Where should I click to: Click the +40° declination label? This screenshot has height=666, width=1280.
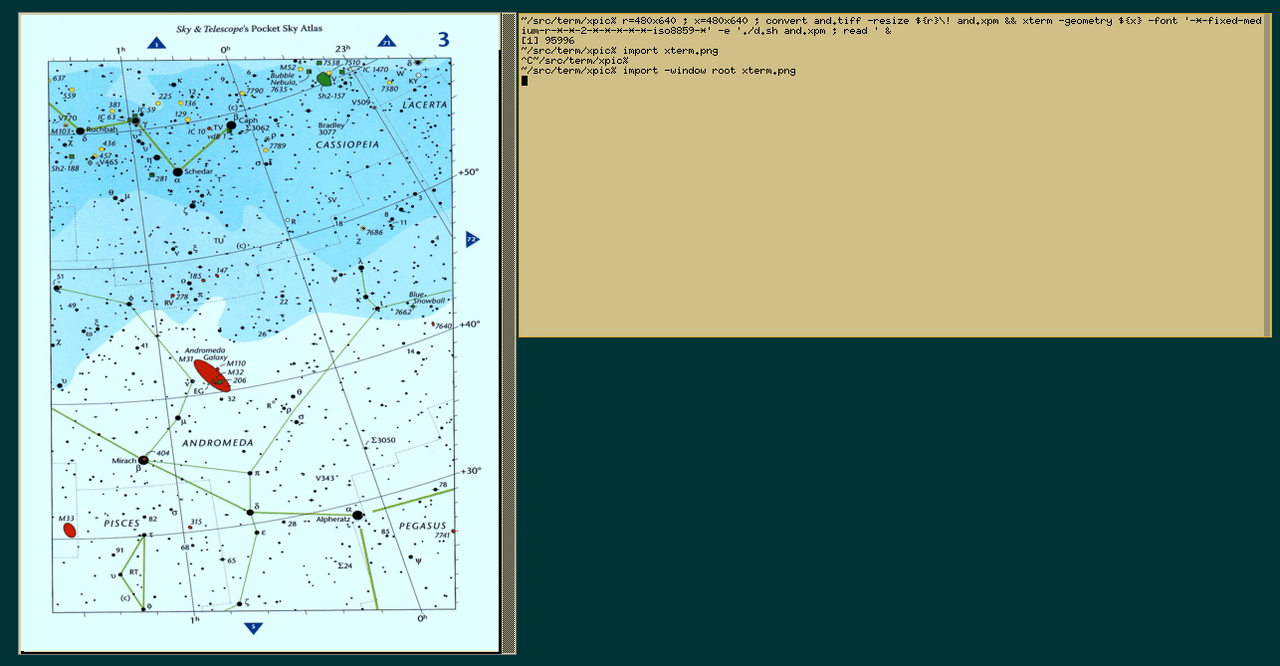pyautogui.click(x=469, y=324)
